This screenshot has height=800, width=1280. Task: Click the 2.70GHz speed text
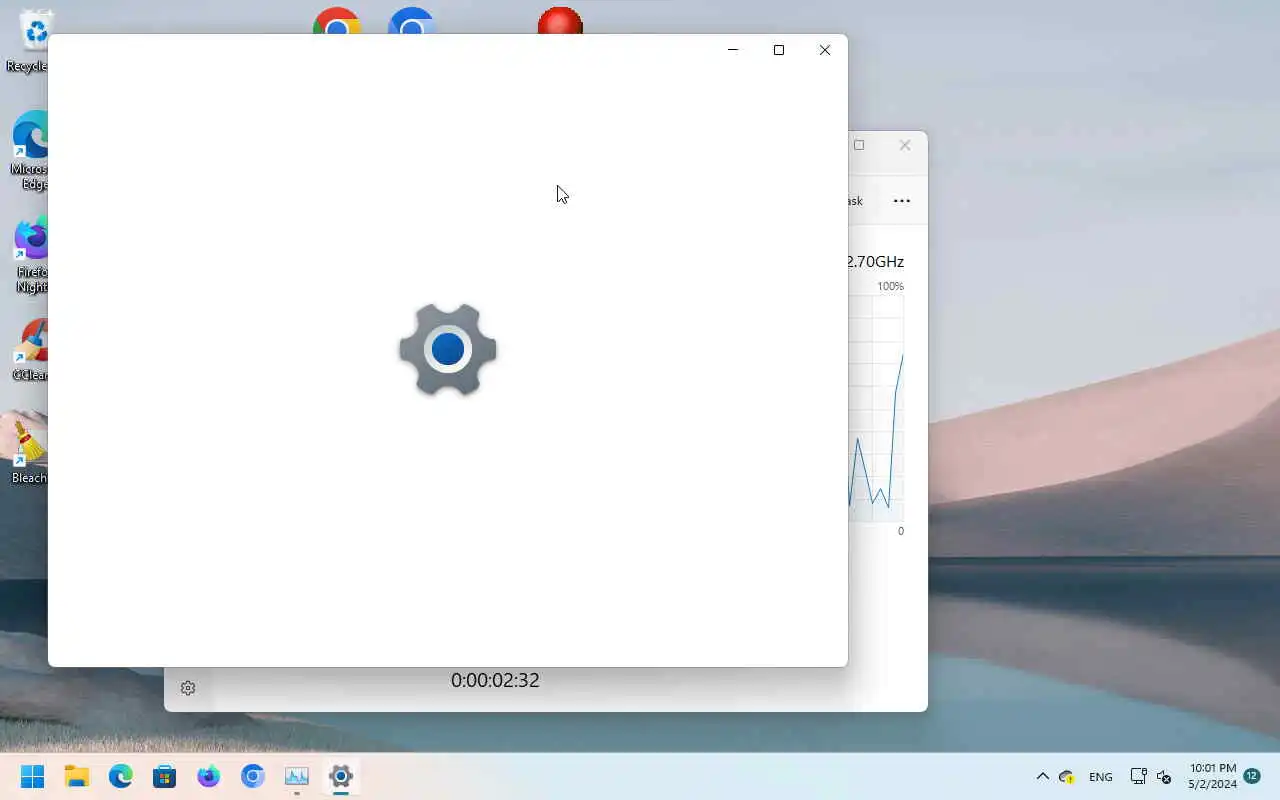[x=876, y=262]
